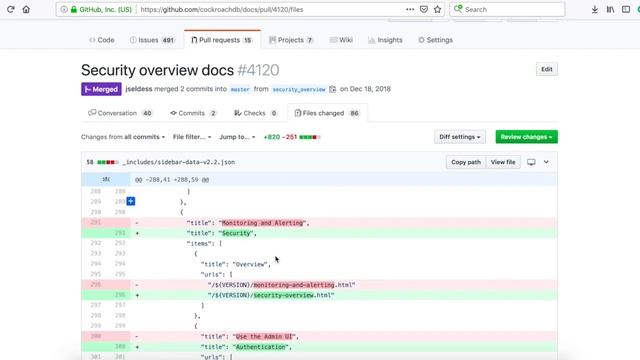640x360 pixels.
Task: Copy the security_overview branch name with the clipboard icon
Action: pos(333,89)
